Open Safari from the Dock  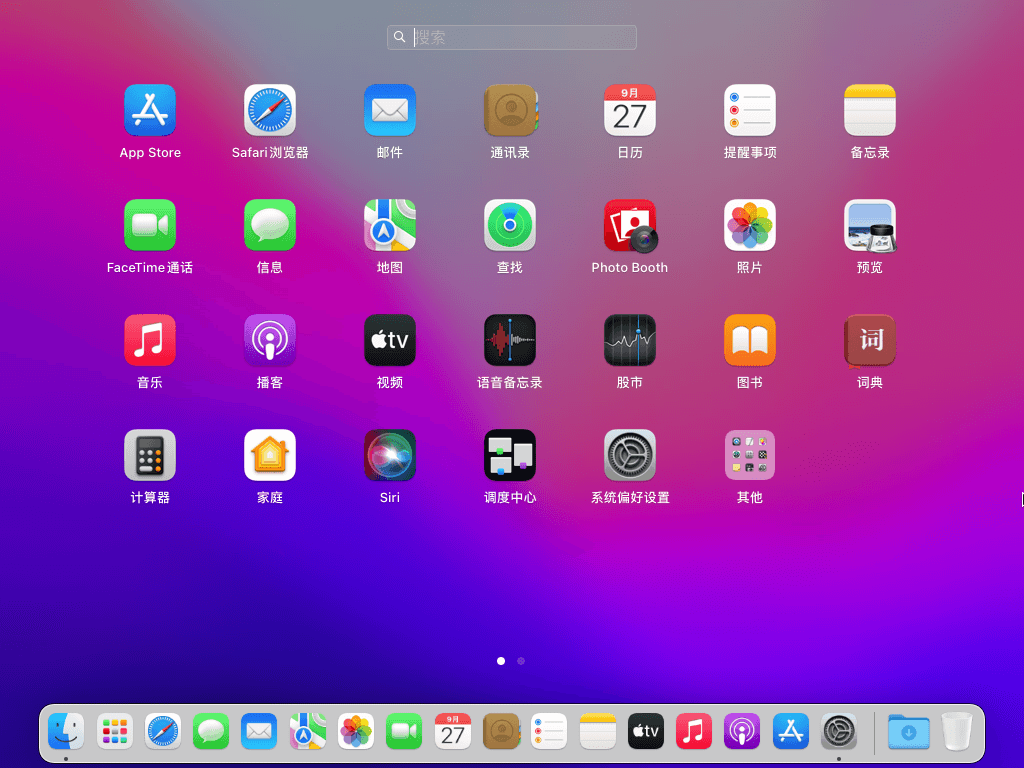(x=163, y=731)
